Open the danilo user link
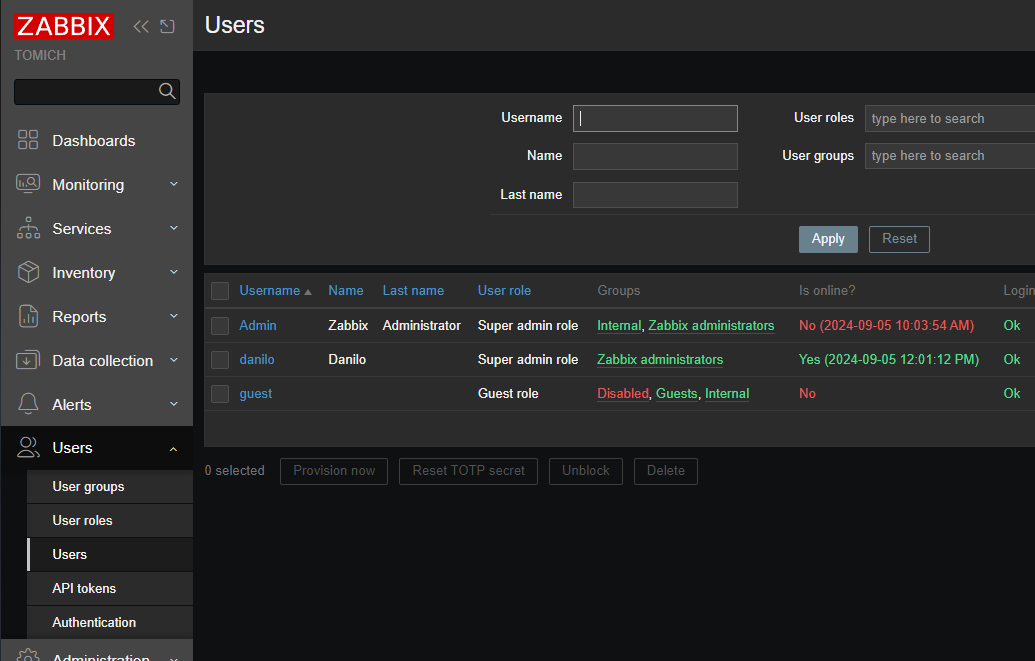Image resolution: width=1035 pixels, height=661 pixels. [x=257, y=360]
